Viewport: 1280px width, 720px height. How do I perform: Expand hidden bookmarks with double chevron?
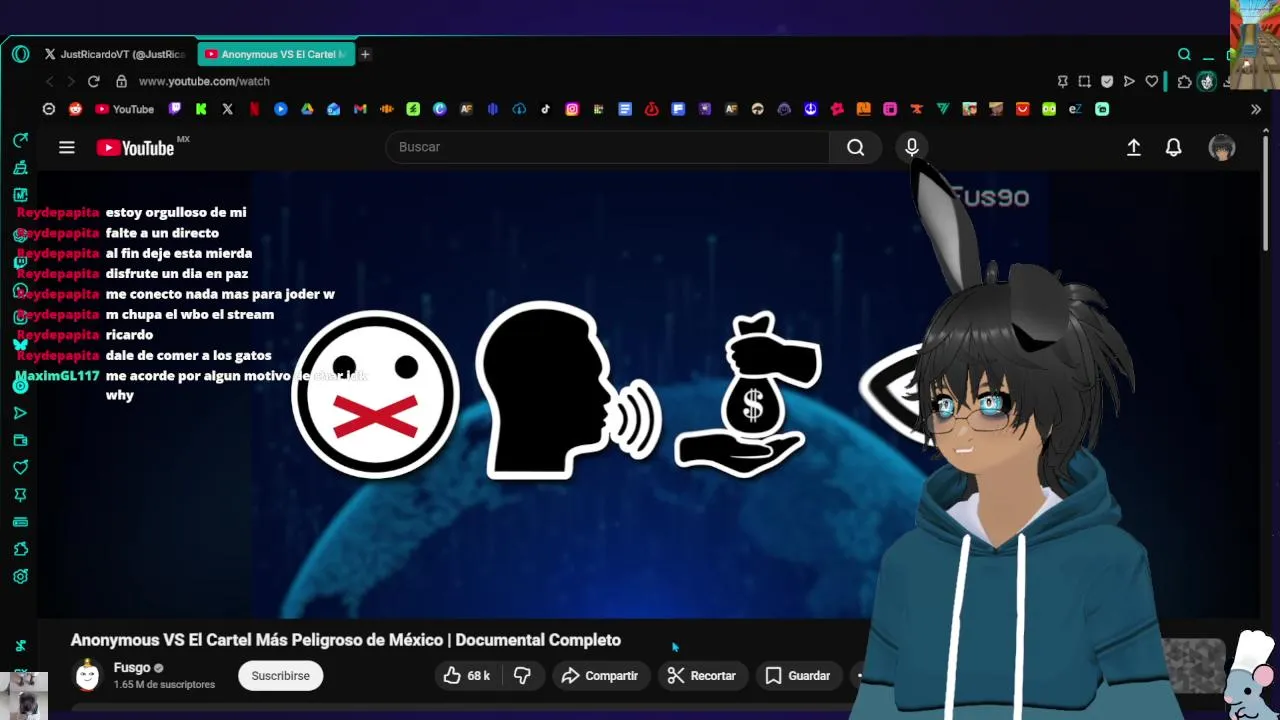pyautogui.click(x=1256, y=109)
